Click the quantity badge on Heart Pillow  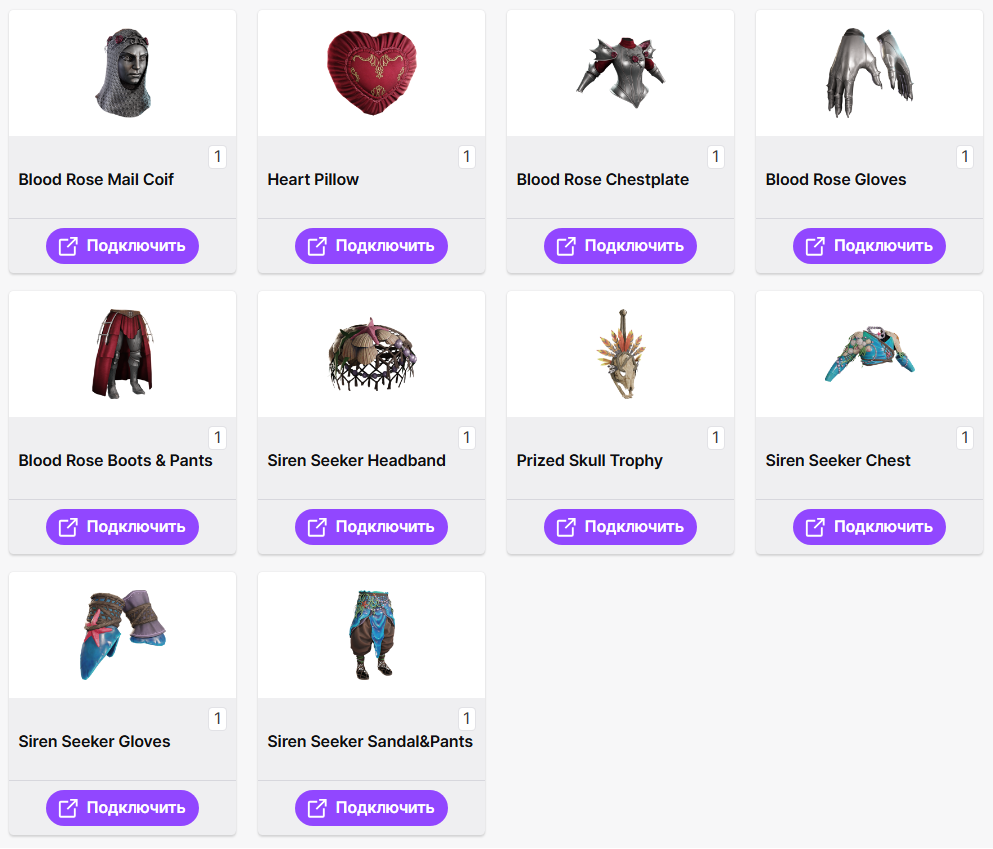coord(467,156)
